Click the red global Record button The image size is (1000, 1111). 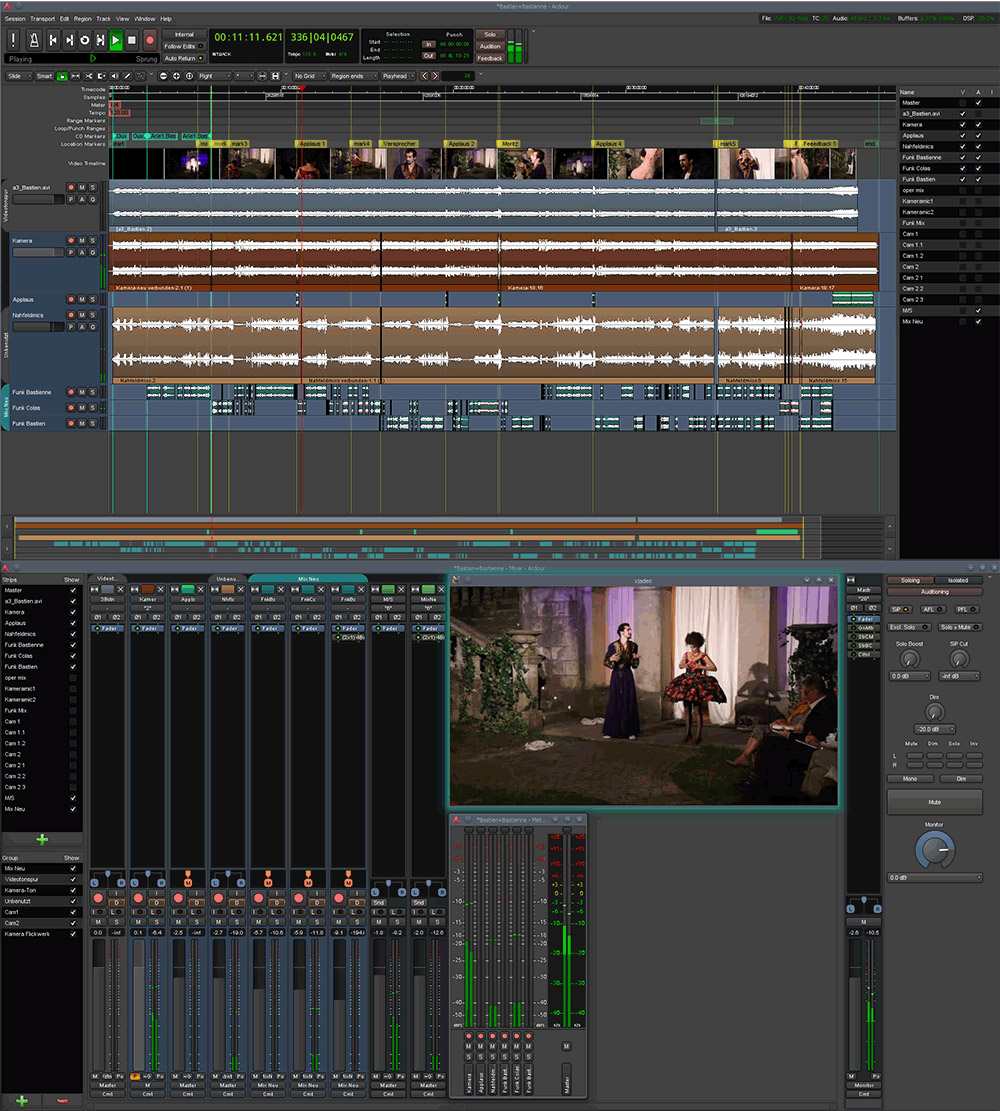[x=149, y=40]
